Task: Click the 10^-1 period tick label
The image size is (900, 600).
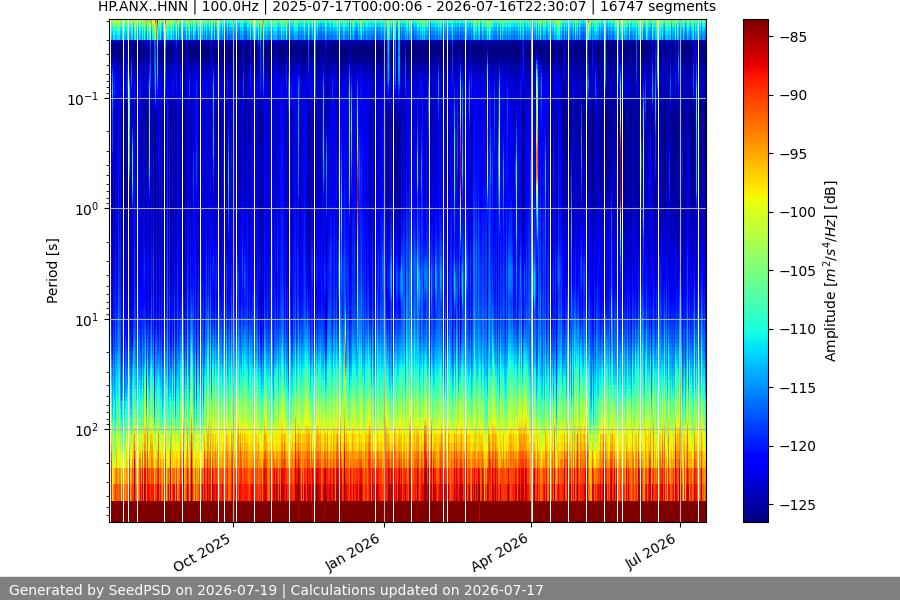Action: (x=83, y=99)
